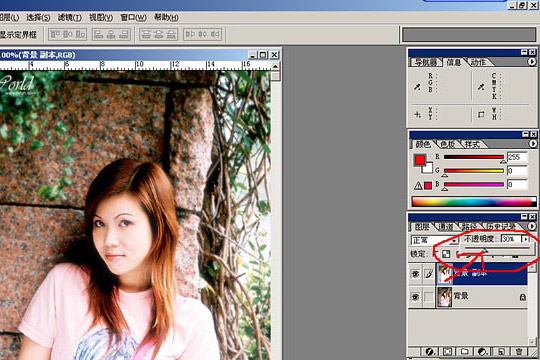
Task: Click the color spectrum ramp bar
Action: (x=474, y=202)
